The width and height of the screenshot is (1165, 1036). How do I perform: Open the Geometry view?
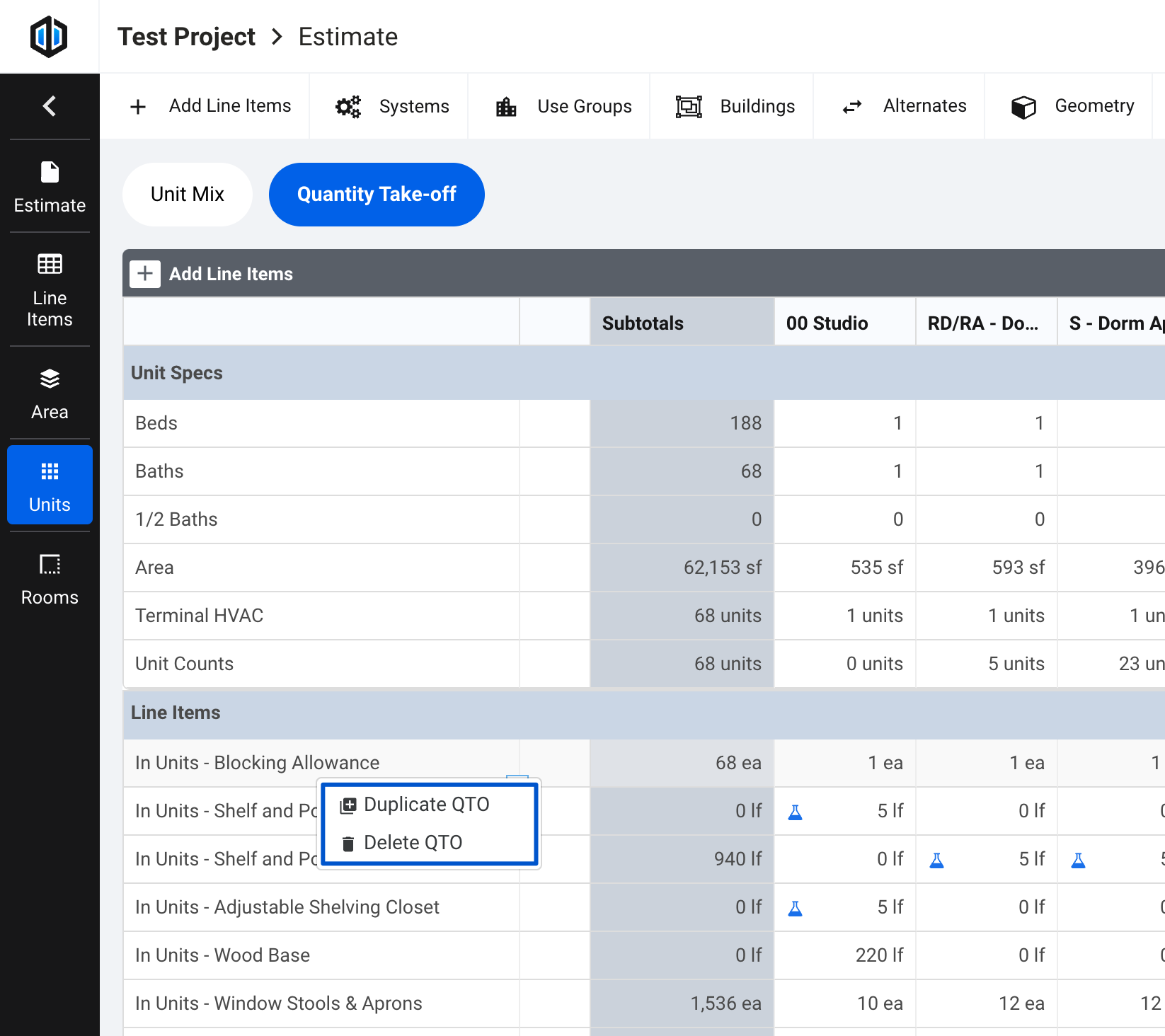tap(1023, 106)
